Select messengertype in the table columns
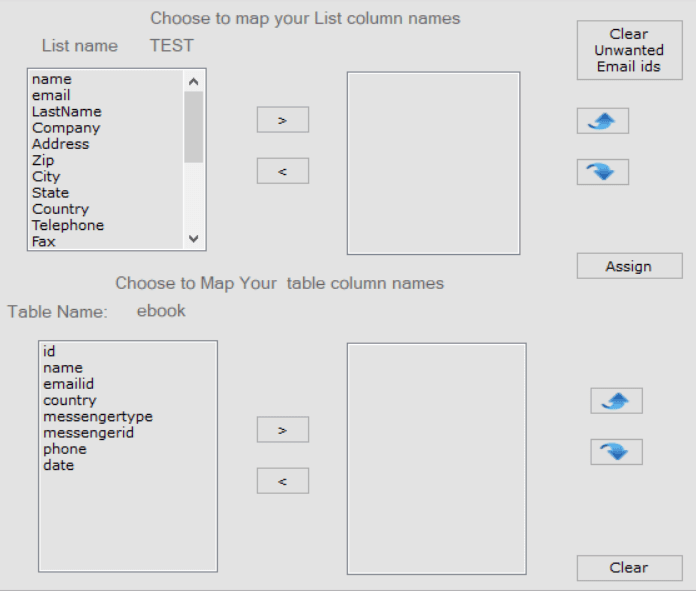The image size is (696, 591). coord(98,416)
